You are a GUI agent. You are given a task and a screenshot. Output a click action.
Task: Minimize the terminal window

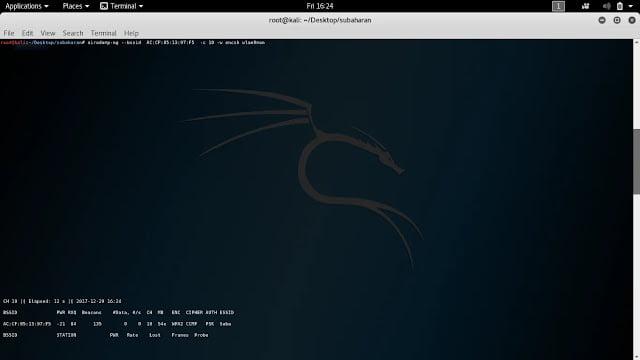602,20
